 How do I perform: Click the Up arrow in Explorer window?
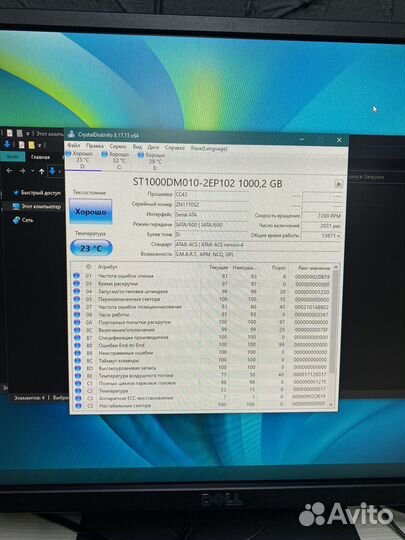[42, 171]
